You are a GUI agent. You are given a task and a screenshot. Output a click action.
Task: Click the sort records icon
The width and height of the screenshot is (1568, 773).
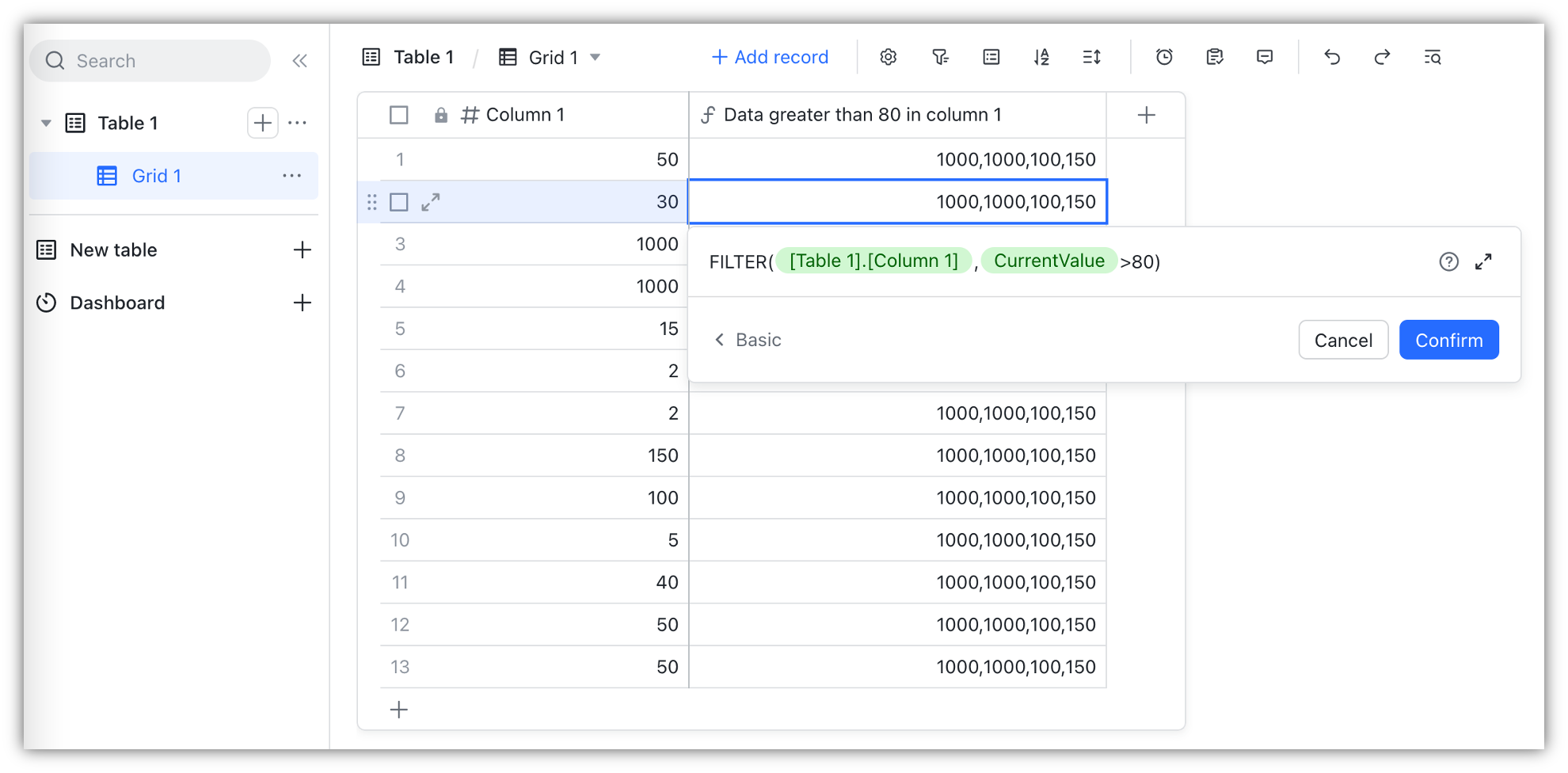pyautogui.click(x=1041, y=57)
